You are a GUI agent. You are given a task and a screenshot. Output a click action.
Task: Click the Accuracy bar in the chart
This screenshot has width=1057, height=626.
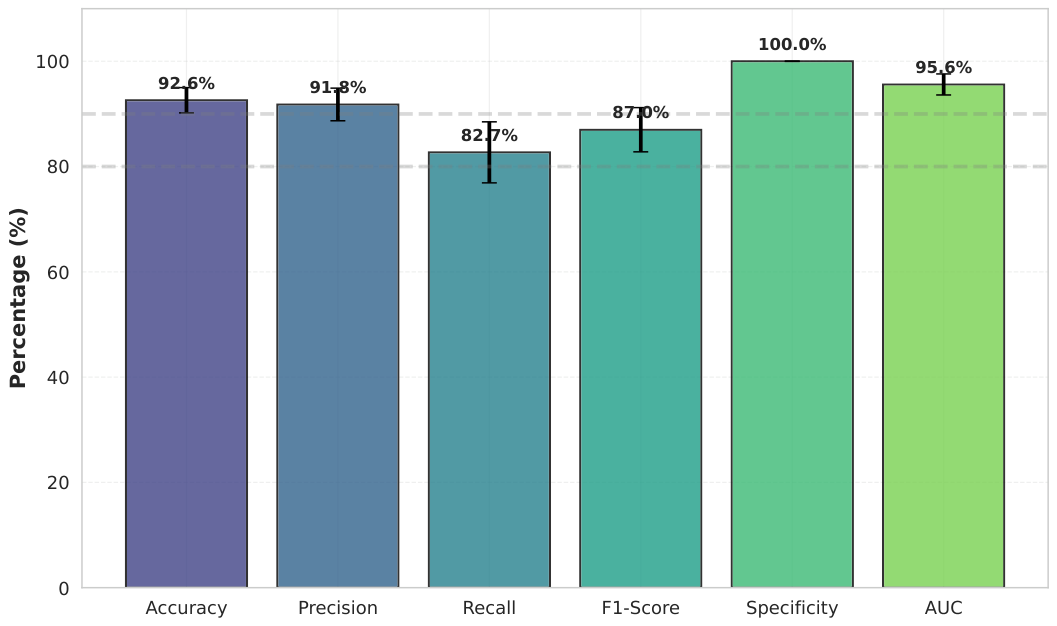pyautogui.click(x=186, y=344)
